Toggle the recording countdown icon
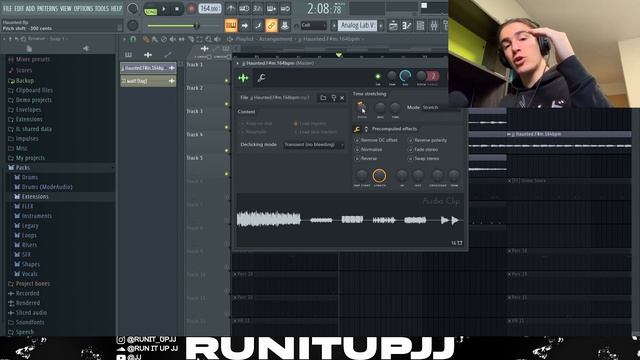The height and width of the screenshot is (360, 640). pyautogui.click(x=258, y=9)
